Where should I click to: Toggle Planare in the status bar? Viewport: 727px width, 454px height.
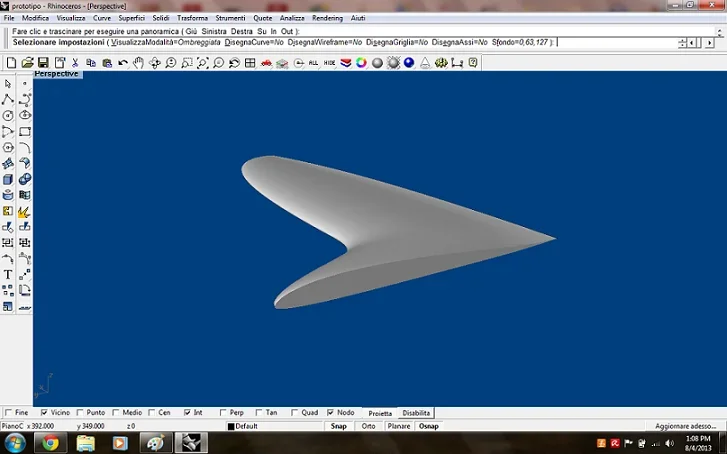point(399,426)
